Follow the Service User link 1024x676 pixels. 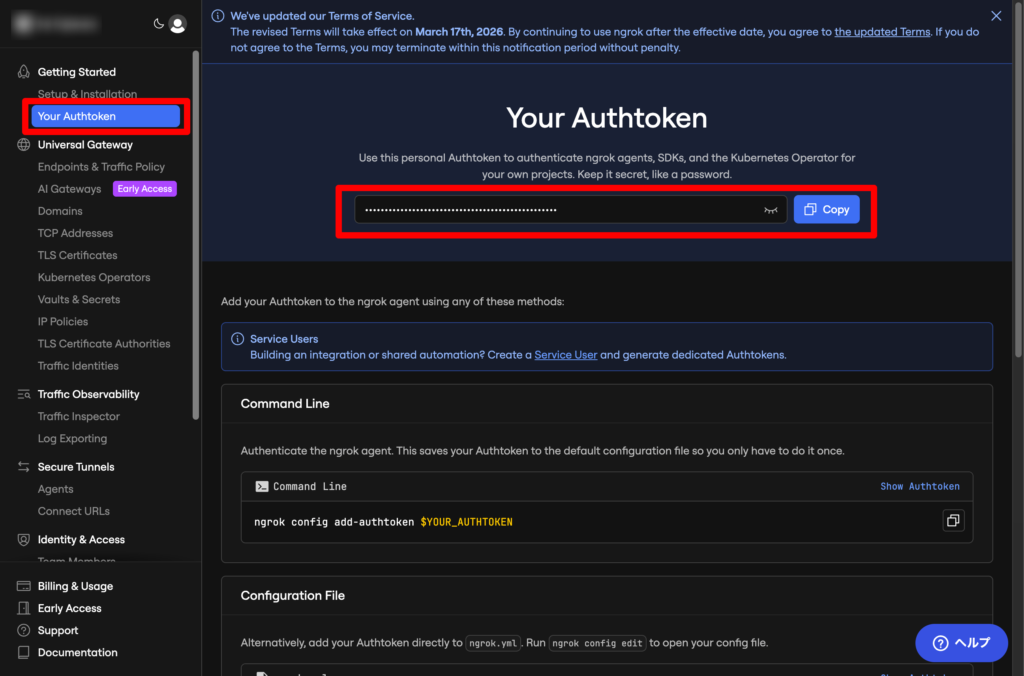[565, 355]
